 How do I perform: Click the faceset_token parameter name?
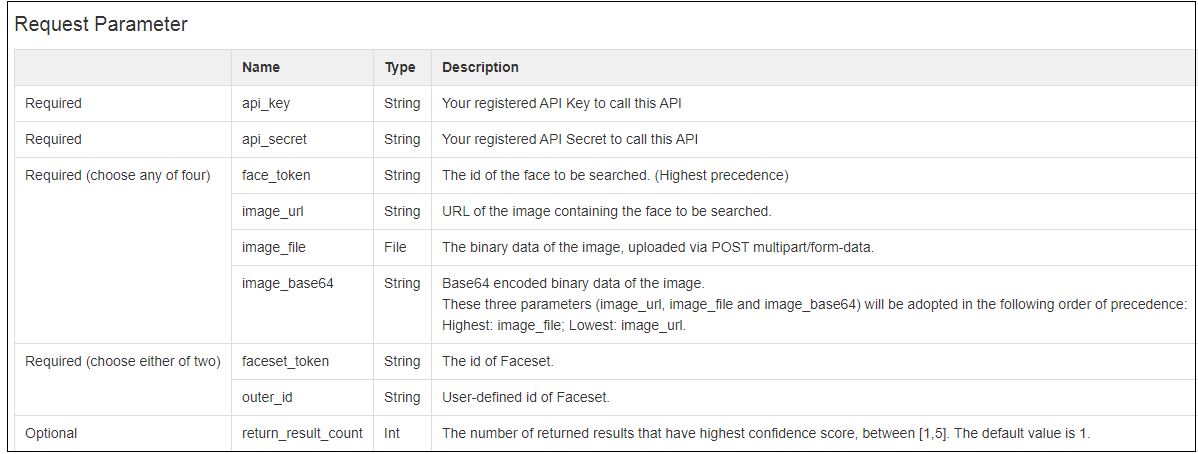[x=285, y=361]
